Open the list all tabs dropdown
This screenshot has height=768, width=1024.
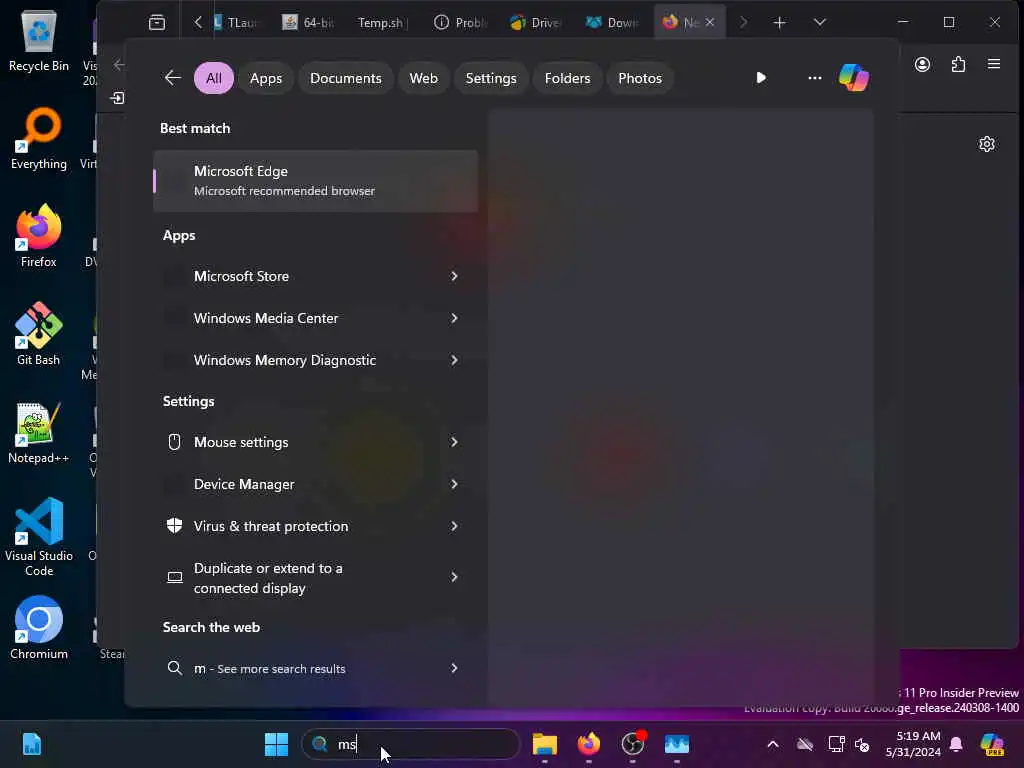820,23
